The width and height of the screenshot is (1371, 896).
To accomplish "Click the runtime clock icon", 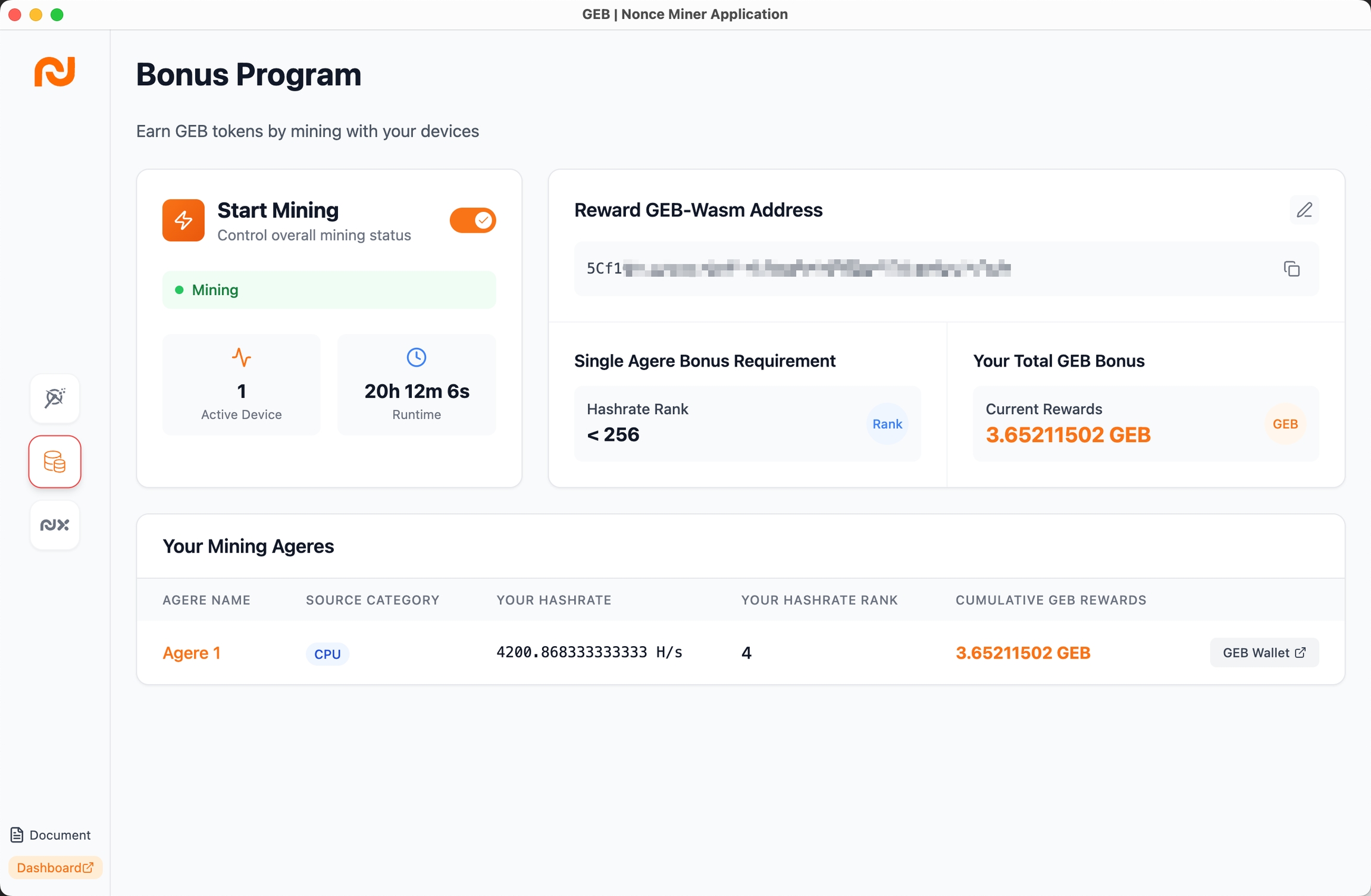I will [x=416, y=358].
